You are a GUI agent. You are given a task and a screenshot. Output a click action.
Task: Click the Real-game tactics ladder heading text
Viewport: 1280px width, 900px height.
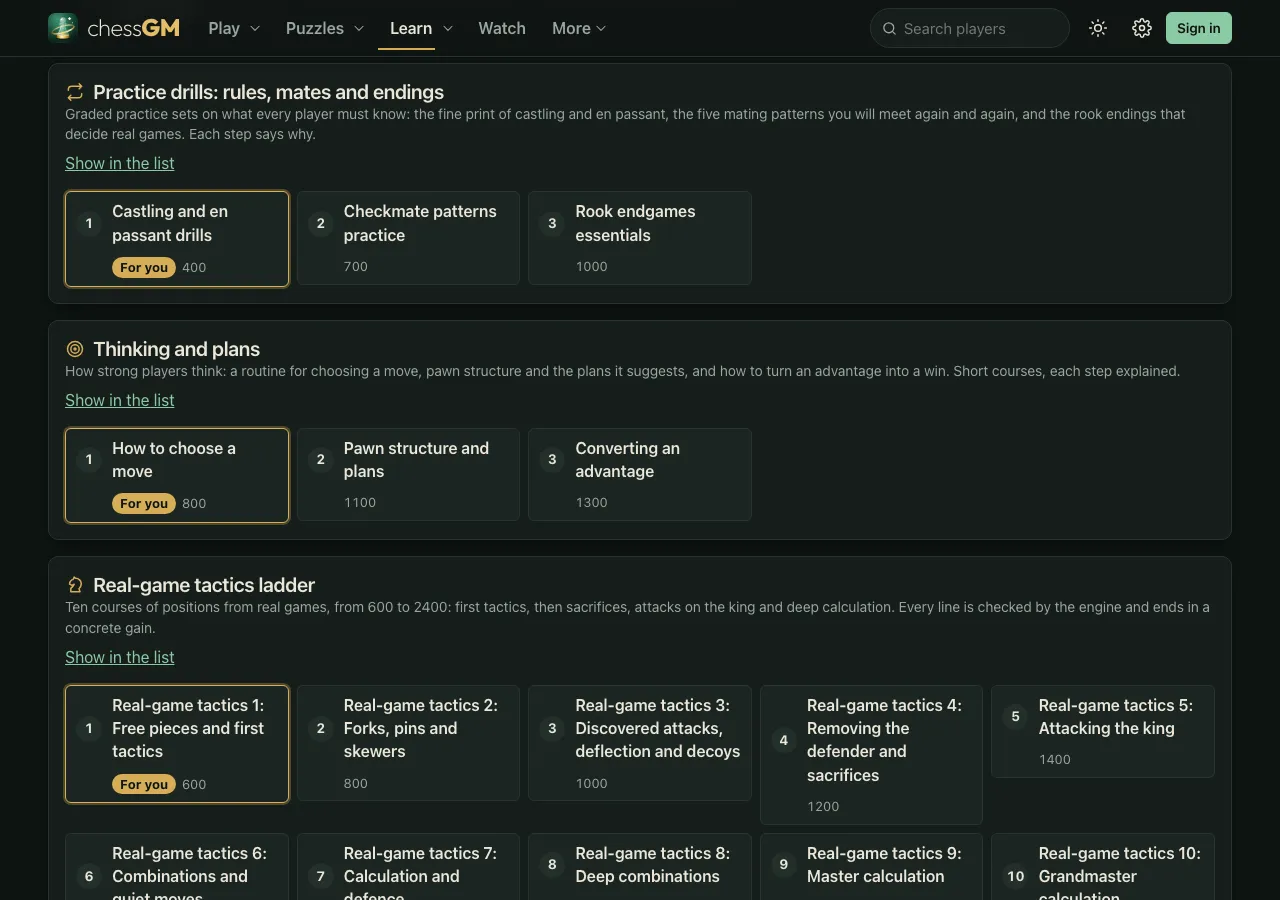click(x=204, y=585)
